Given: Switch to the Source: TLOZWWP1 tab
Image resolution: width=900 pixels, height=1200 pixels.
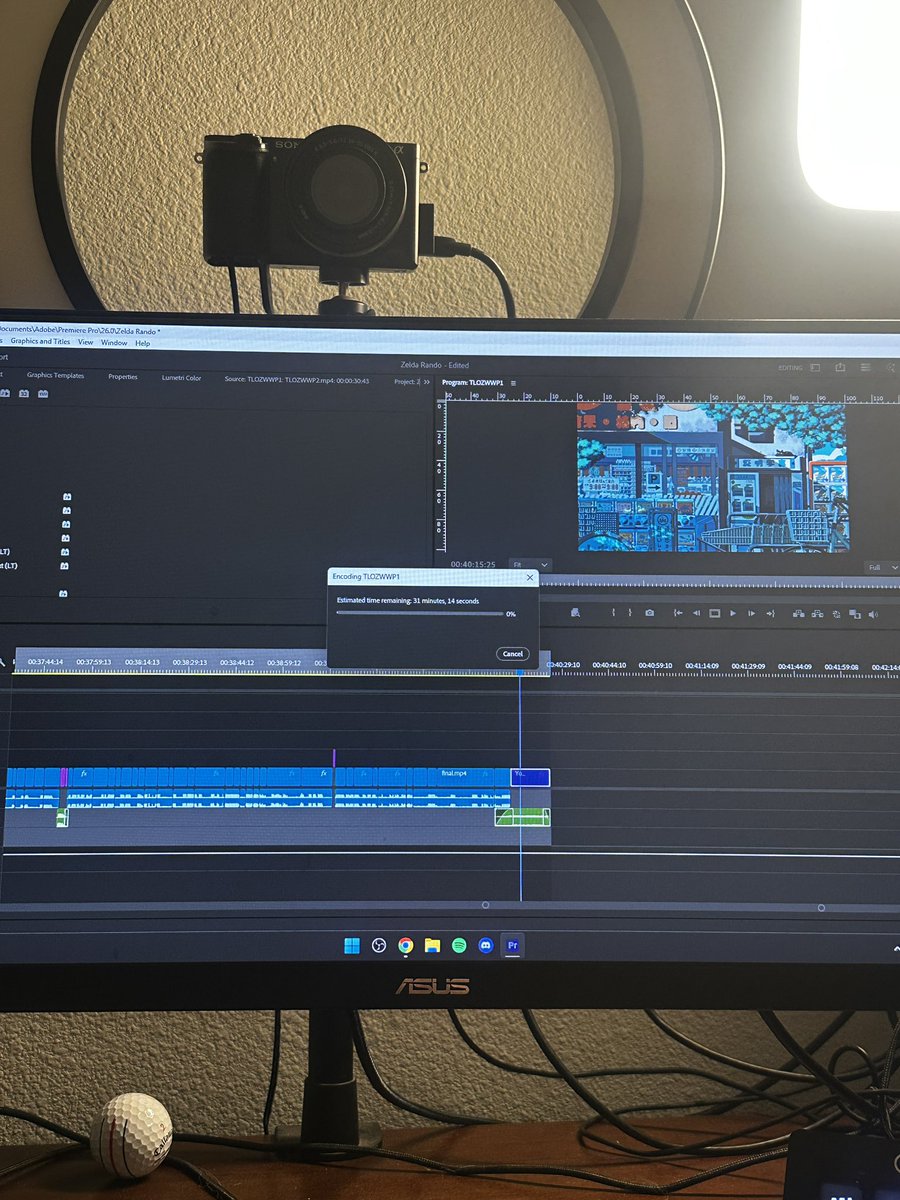Looking at the screenshot, I should pyautogui.click(x=297, y=380).
